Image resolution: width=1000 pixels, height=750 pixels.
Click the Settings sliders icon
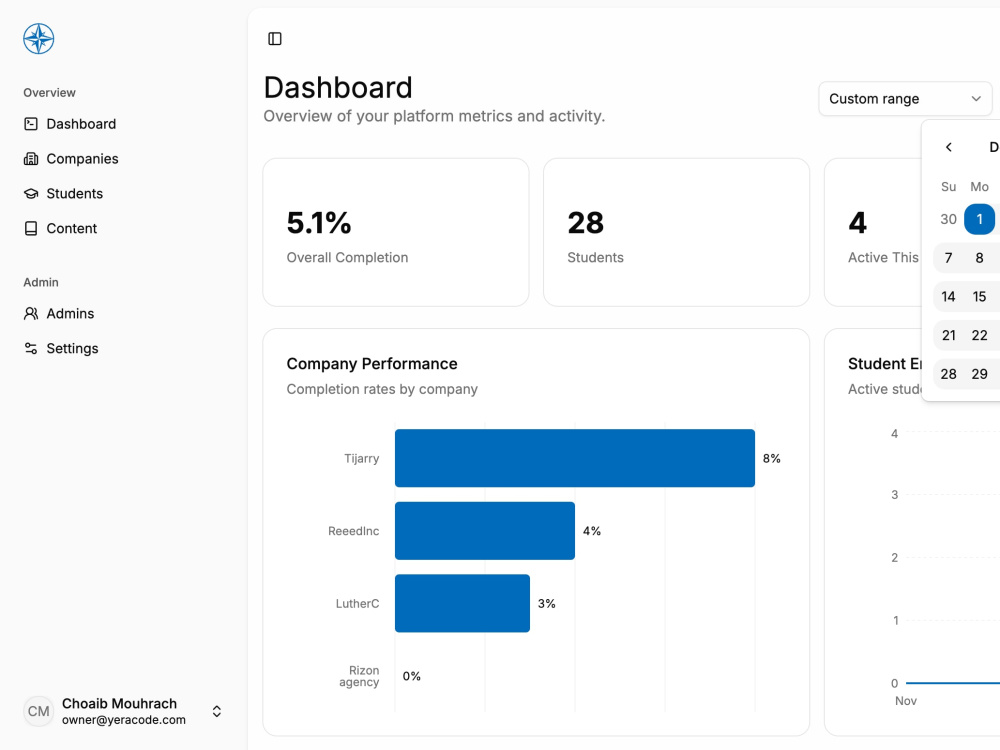(x=31, y=348)
